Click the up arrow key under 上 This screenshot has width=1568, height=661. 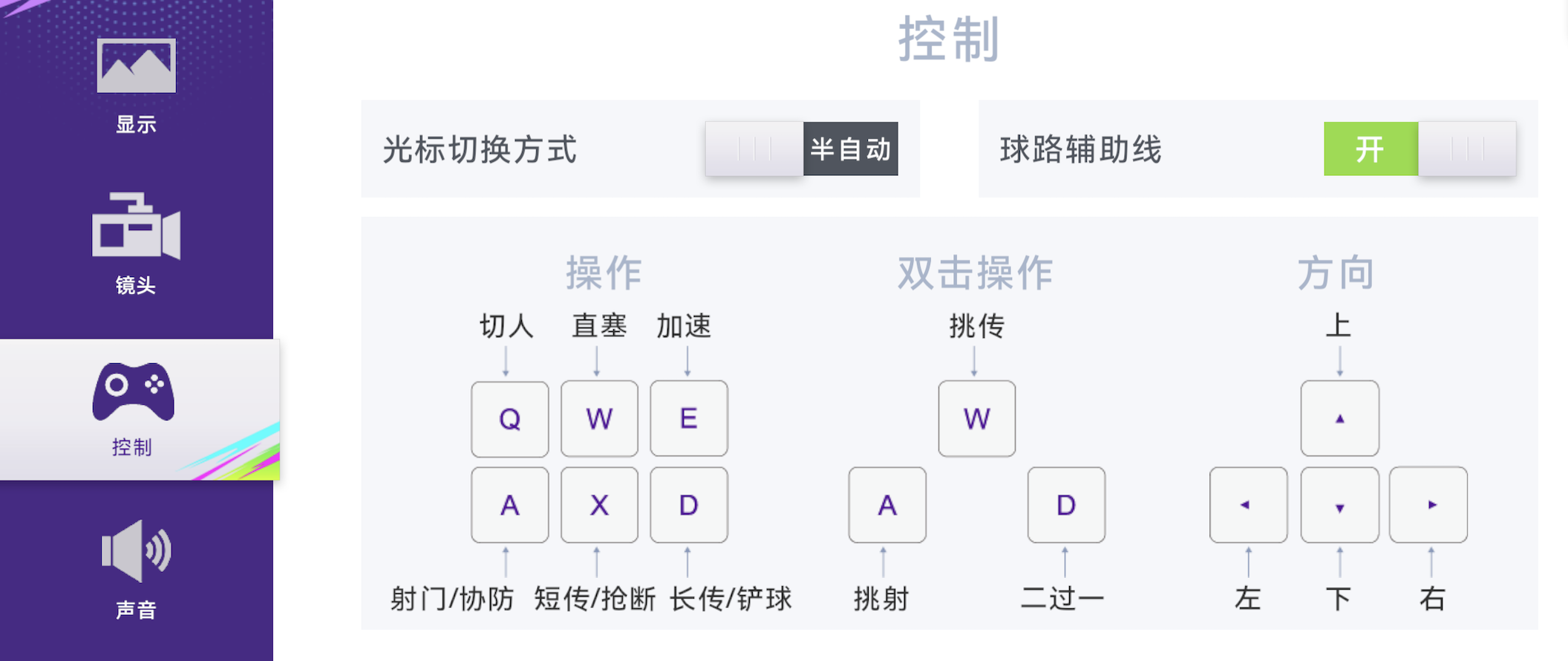click(1340, 419)
